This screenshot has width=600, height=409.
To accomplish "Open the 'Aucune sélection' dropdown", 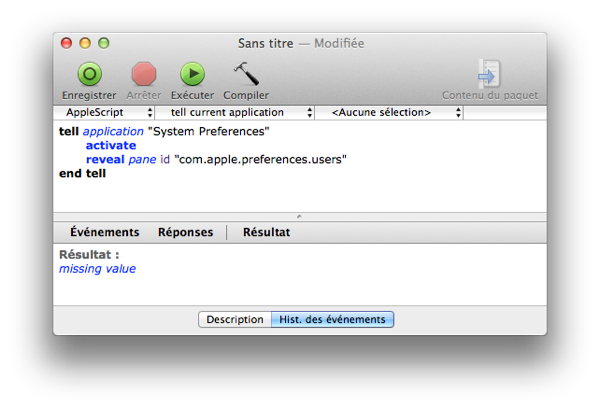I will [390, 113].
